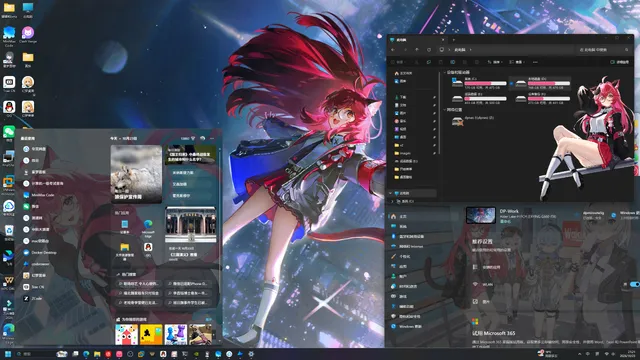The width and height of the screenshot is (640, 360).
Task: Open Docker Desktop from the recent apps list
Action: 40,253
